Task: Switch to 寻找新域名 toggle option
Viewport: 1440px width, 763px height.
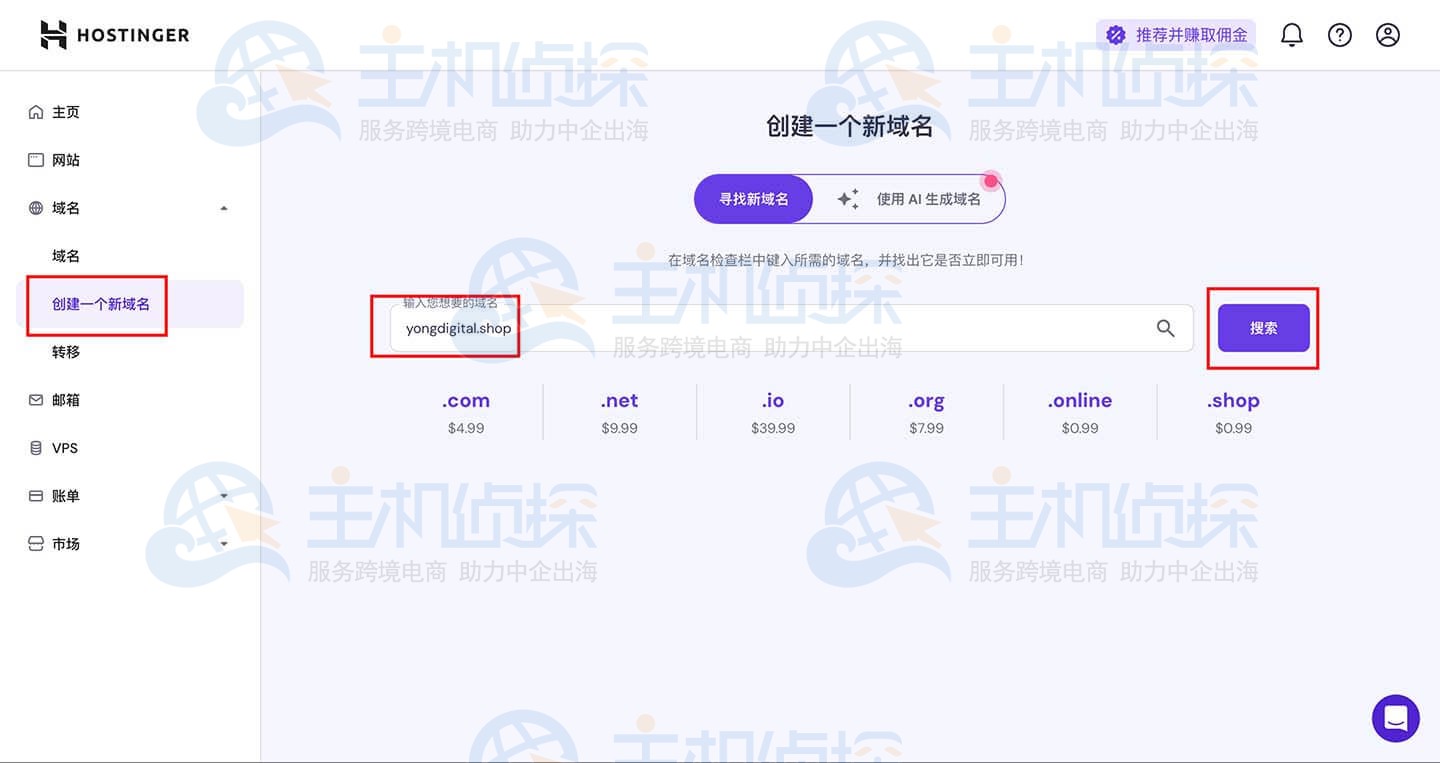Action: click(753, 199)
